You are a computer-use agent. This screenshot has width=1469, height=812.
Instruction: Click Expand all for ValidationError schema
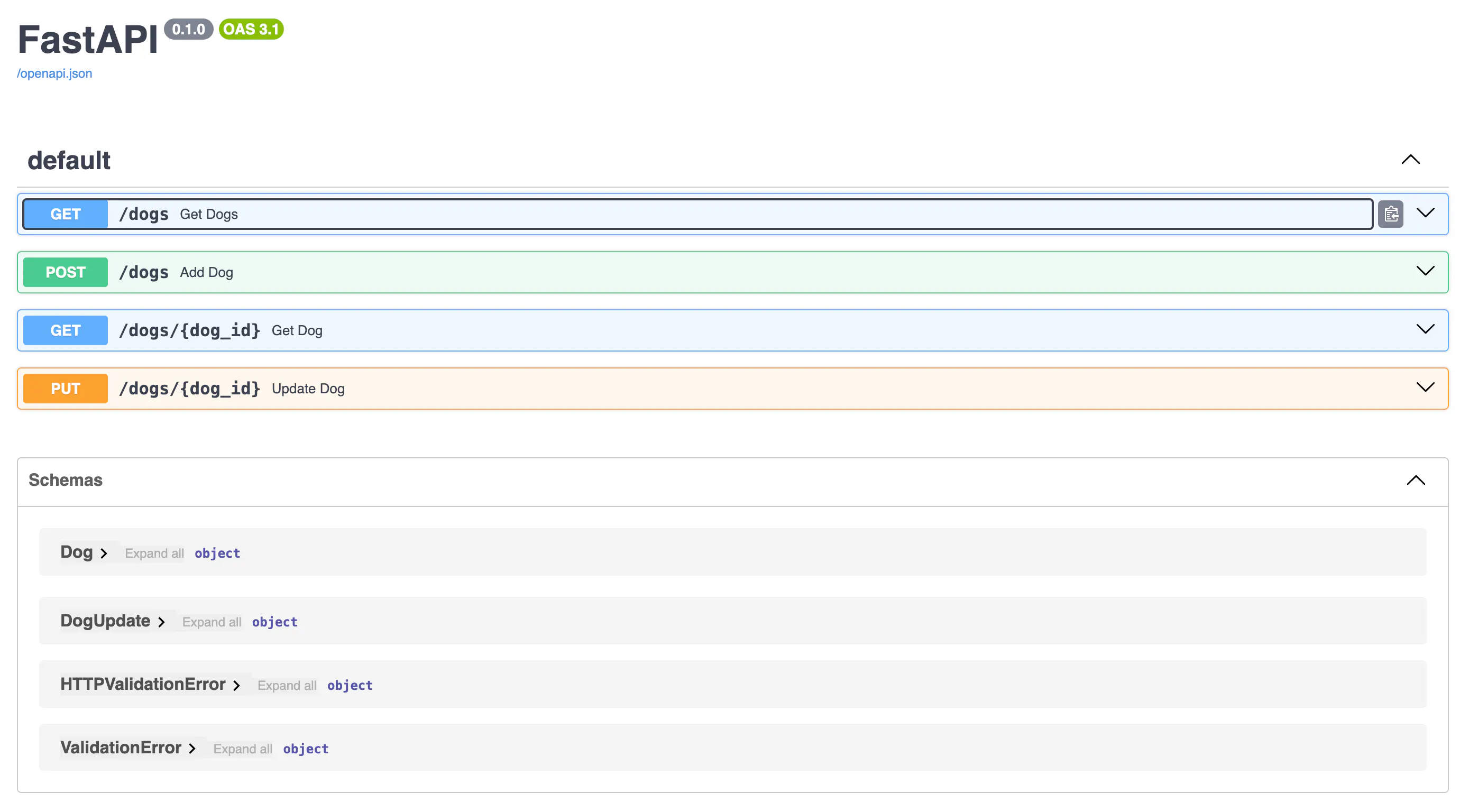pos(242,749)
